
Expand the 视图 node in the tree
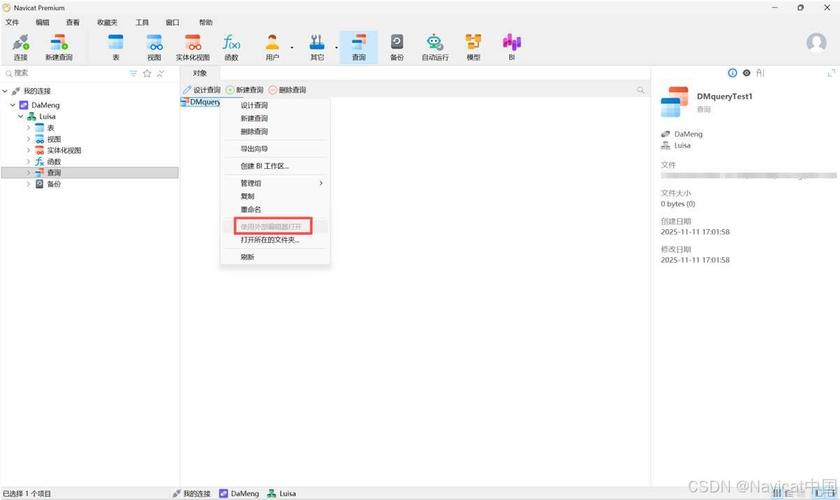(x=28, y=139)
